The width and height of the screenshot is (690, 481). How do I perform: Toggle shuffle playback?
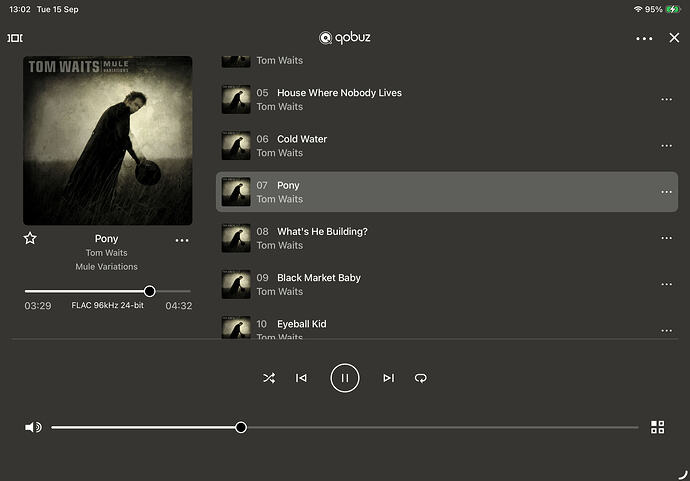(269, 378)
